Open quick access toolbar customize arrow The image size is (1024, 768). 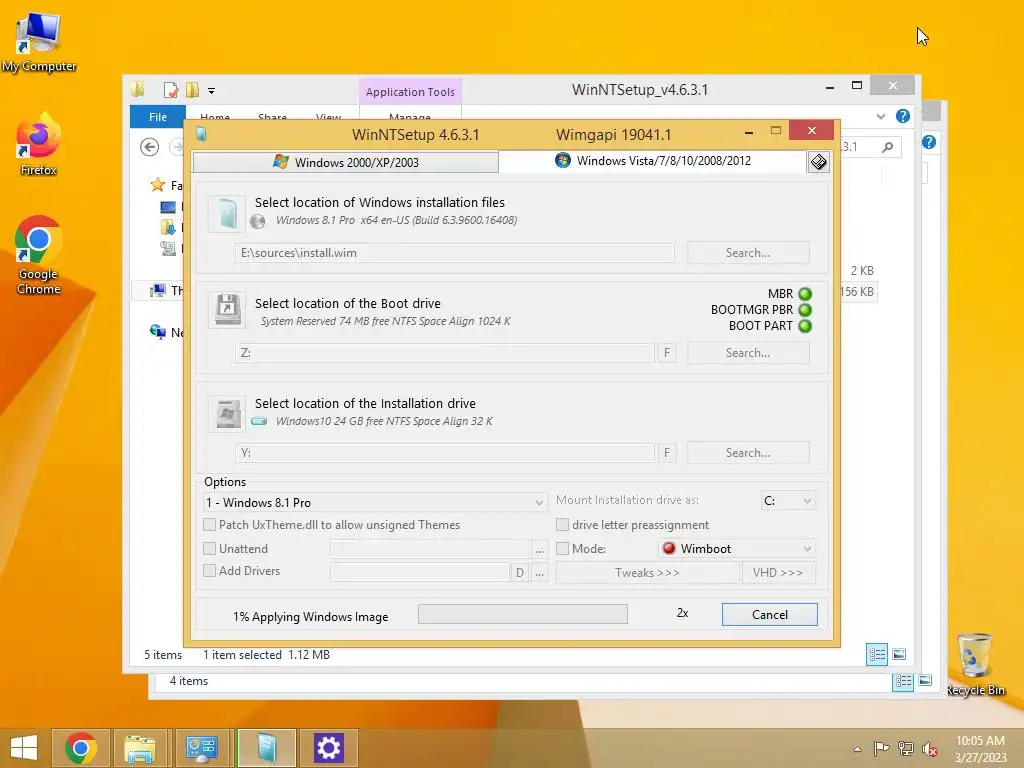pyautogui.click(x=212, y=91)
